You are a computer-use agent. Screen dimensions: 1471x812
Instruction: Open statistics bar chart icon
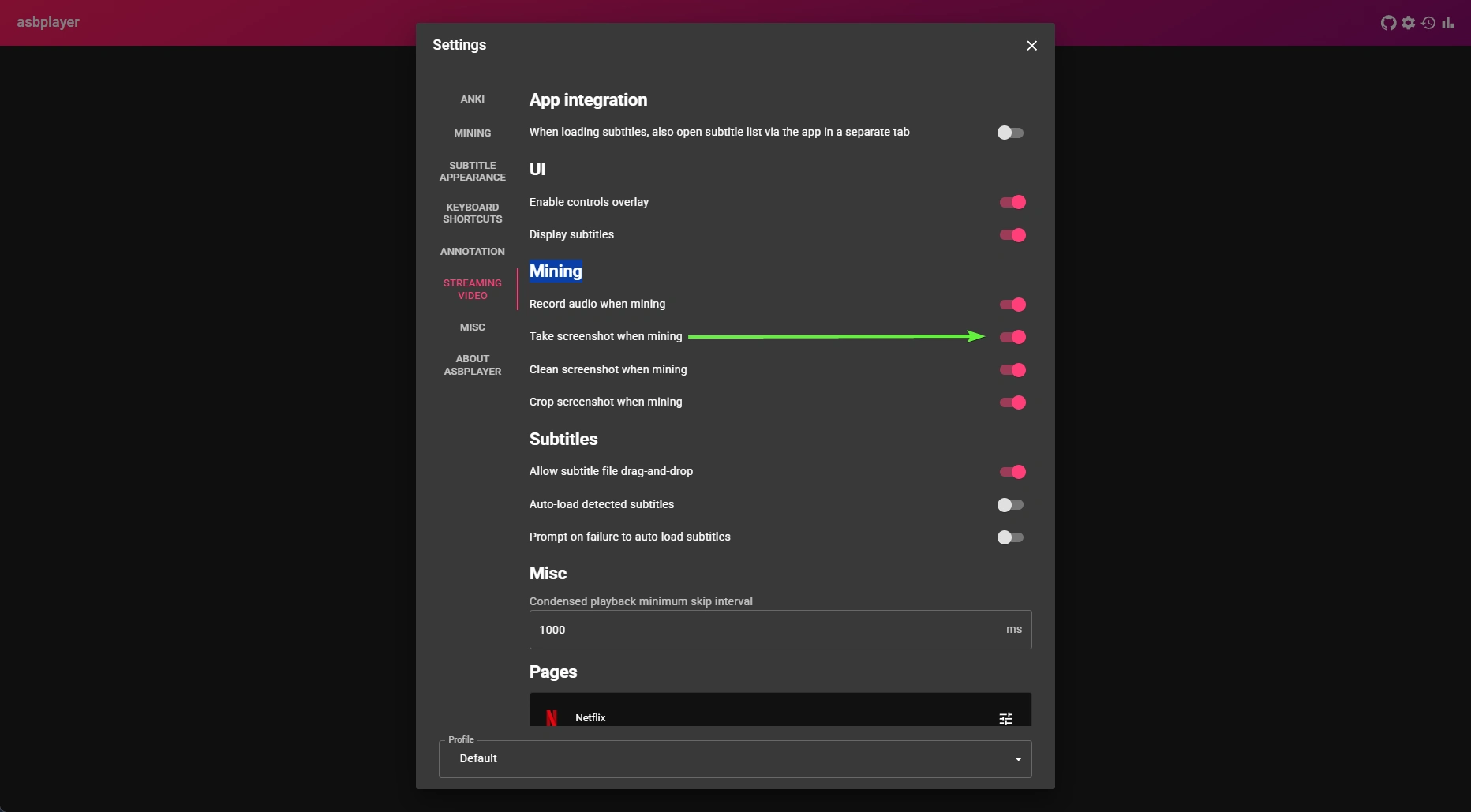[x=1448, y=23]
